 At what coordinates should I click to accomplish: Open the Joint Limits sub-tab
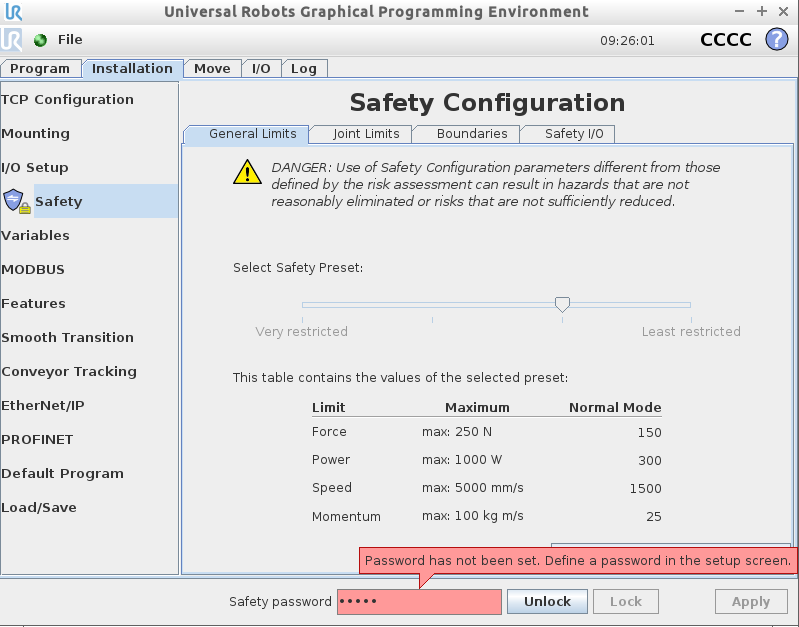(361, 134)
